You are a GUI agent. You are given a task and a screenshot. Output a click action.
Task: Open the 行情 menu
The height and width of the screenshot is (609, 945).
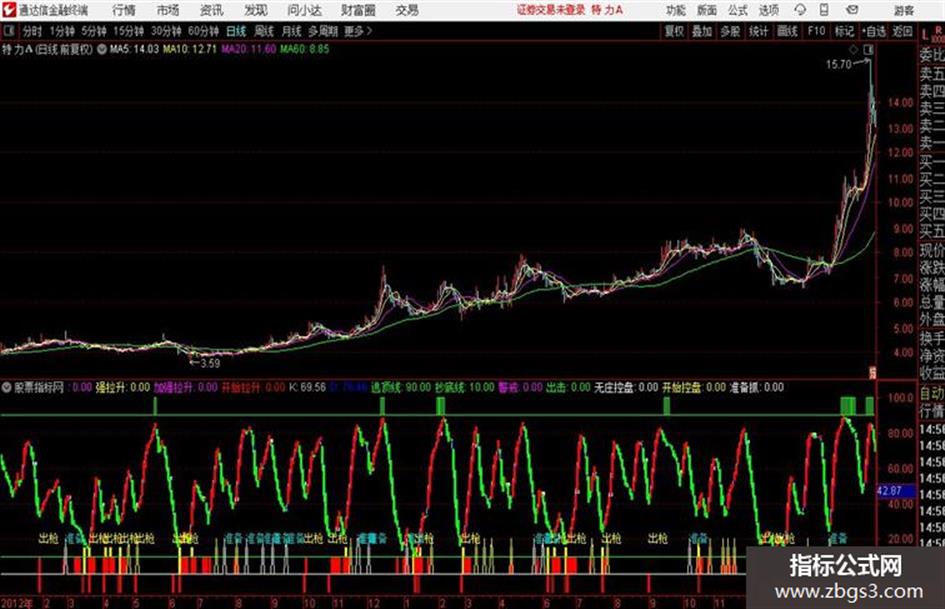[124, 10]
